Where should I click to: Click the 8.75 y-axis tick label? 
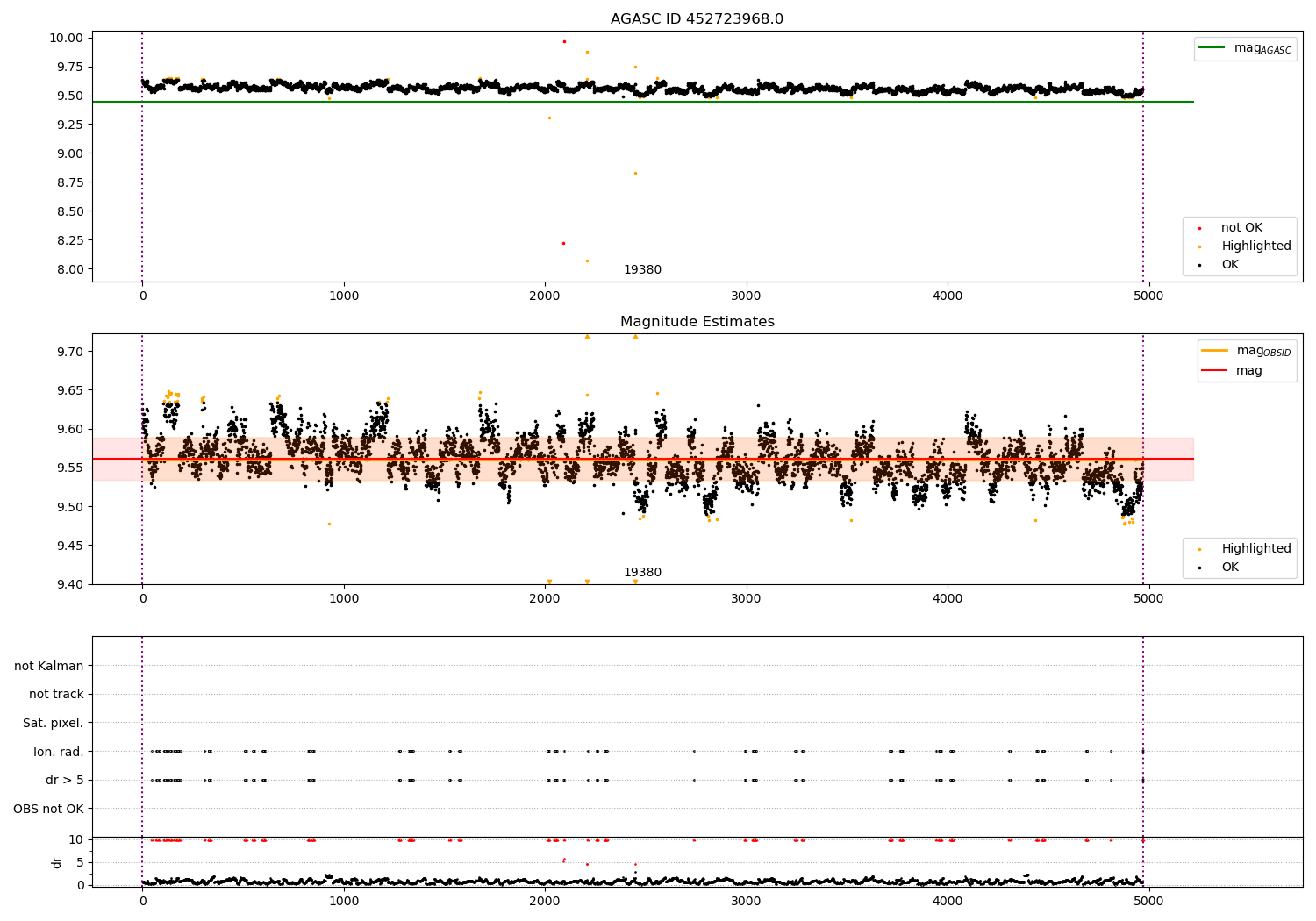[69, 182]
